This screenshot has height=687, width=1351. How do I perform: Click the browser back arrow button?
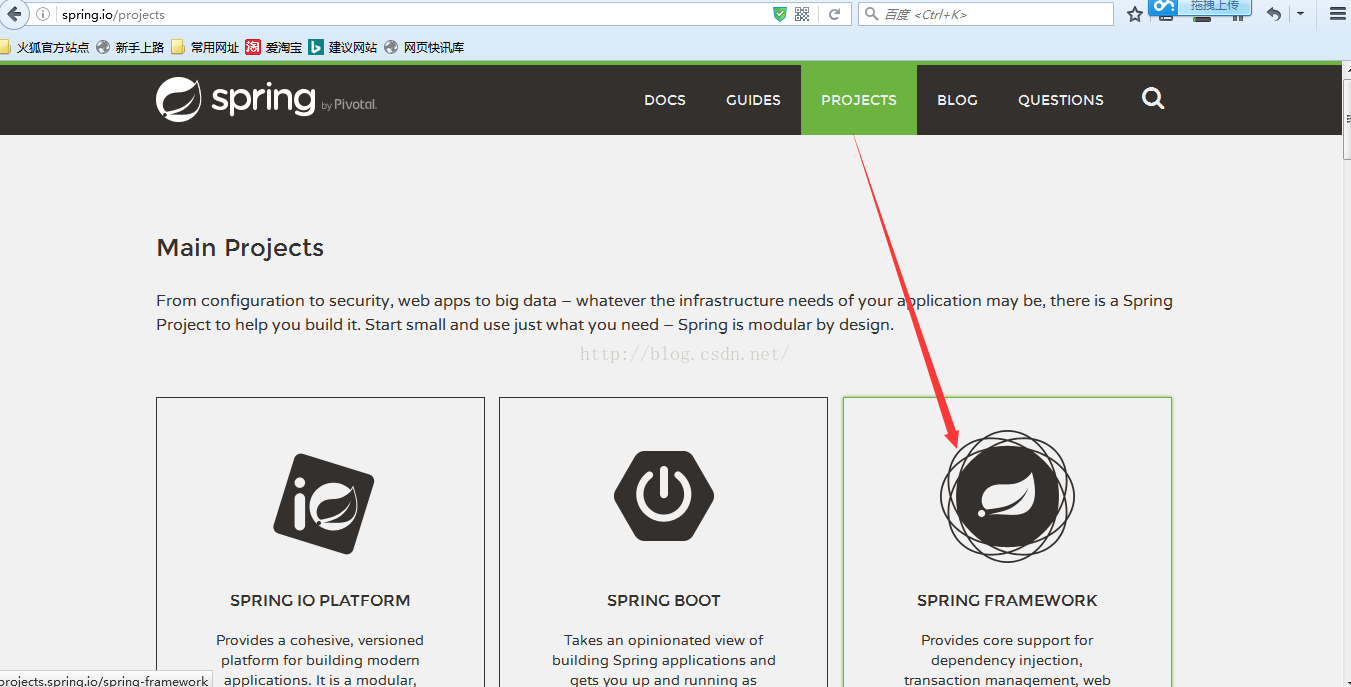(13, 14)
